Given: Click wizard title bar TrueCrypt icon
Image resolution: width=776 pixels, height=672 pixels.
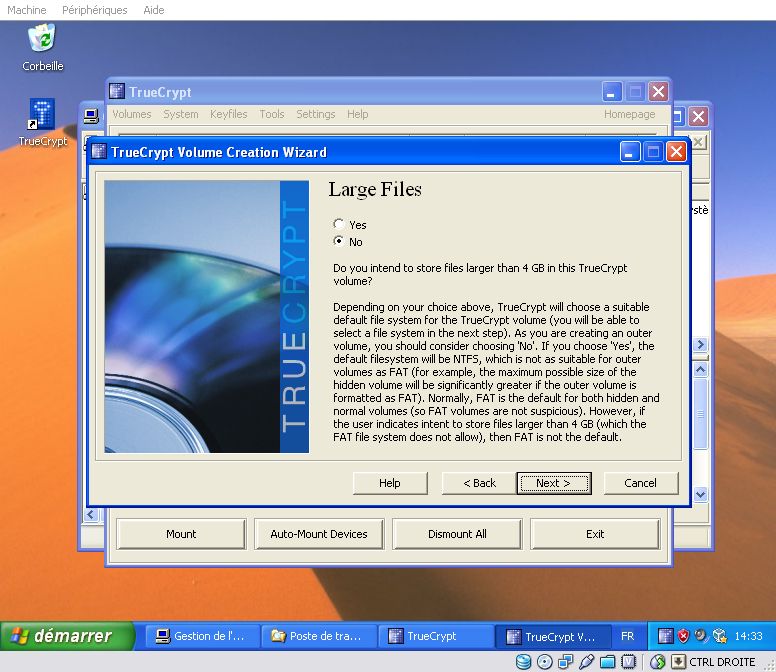Looking at the screenshot, I should point(99,151).
